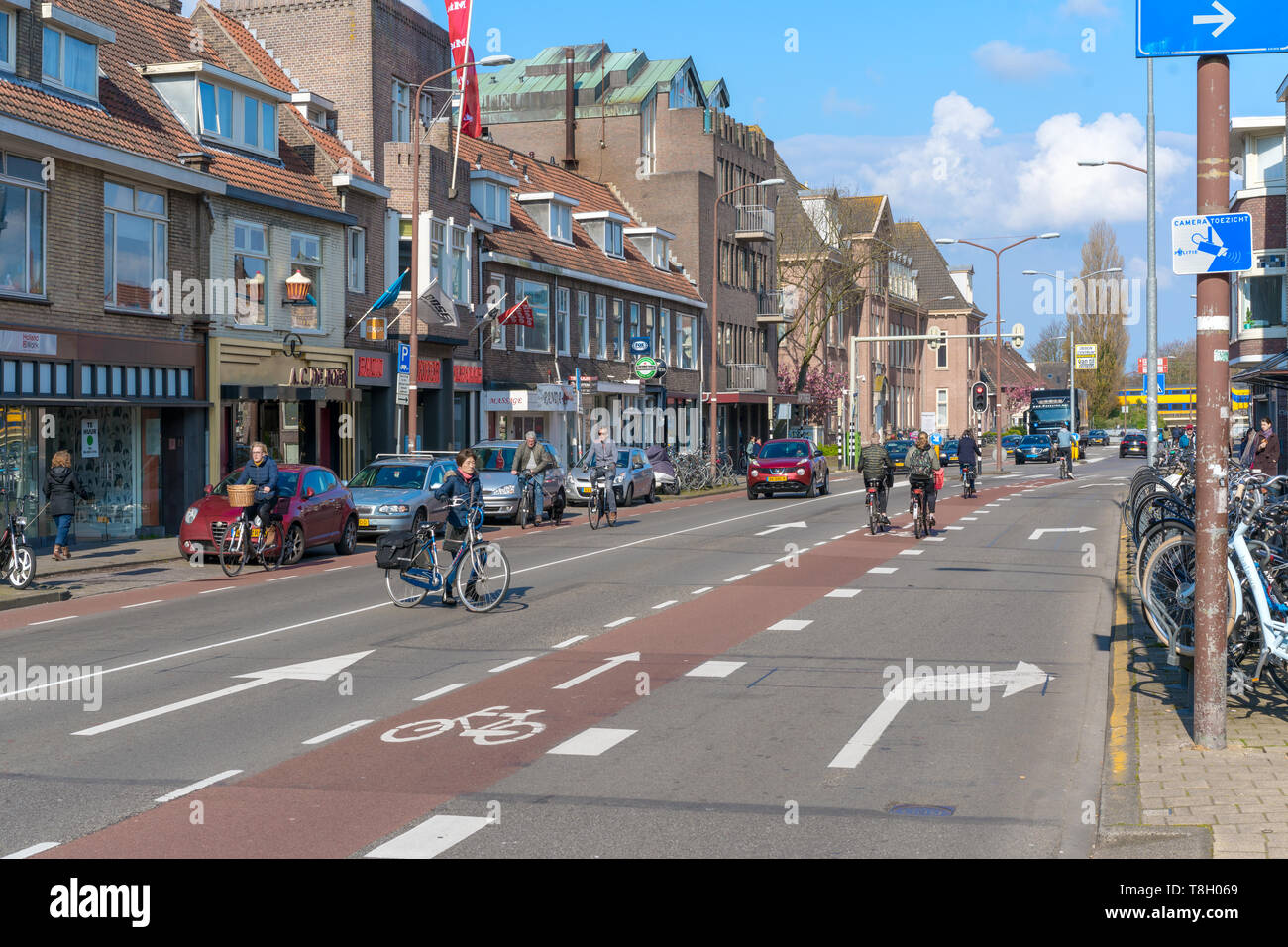
Task: Click the red traffic light over the road
Action: tap(979, 397)
